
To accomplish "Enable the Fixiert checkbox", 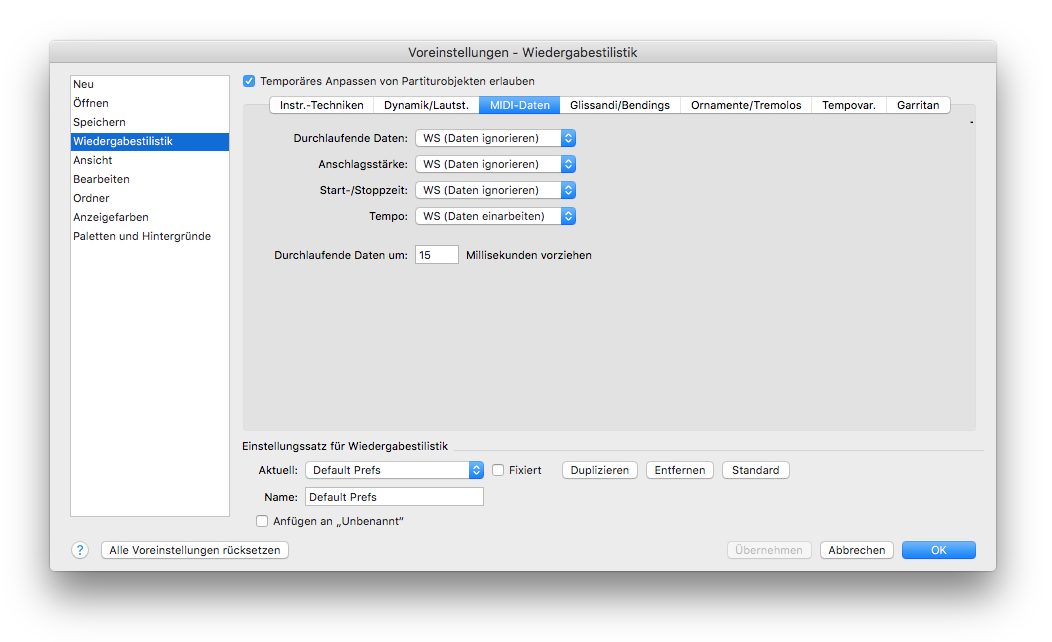I will pyautogui.click(x=498, y=470).
